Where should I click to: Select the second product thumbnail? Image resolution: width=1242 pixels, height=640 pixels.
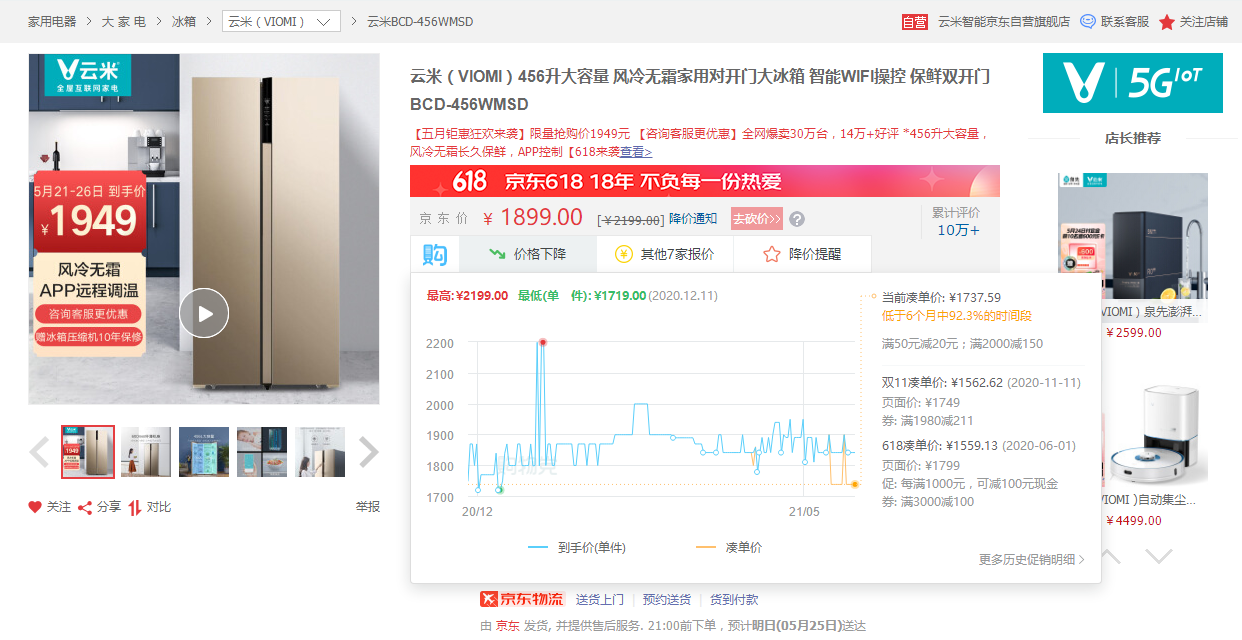pos(146,452)
